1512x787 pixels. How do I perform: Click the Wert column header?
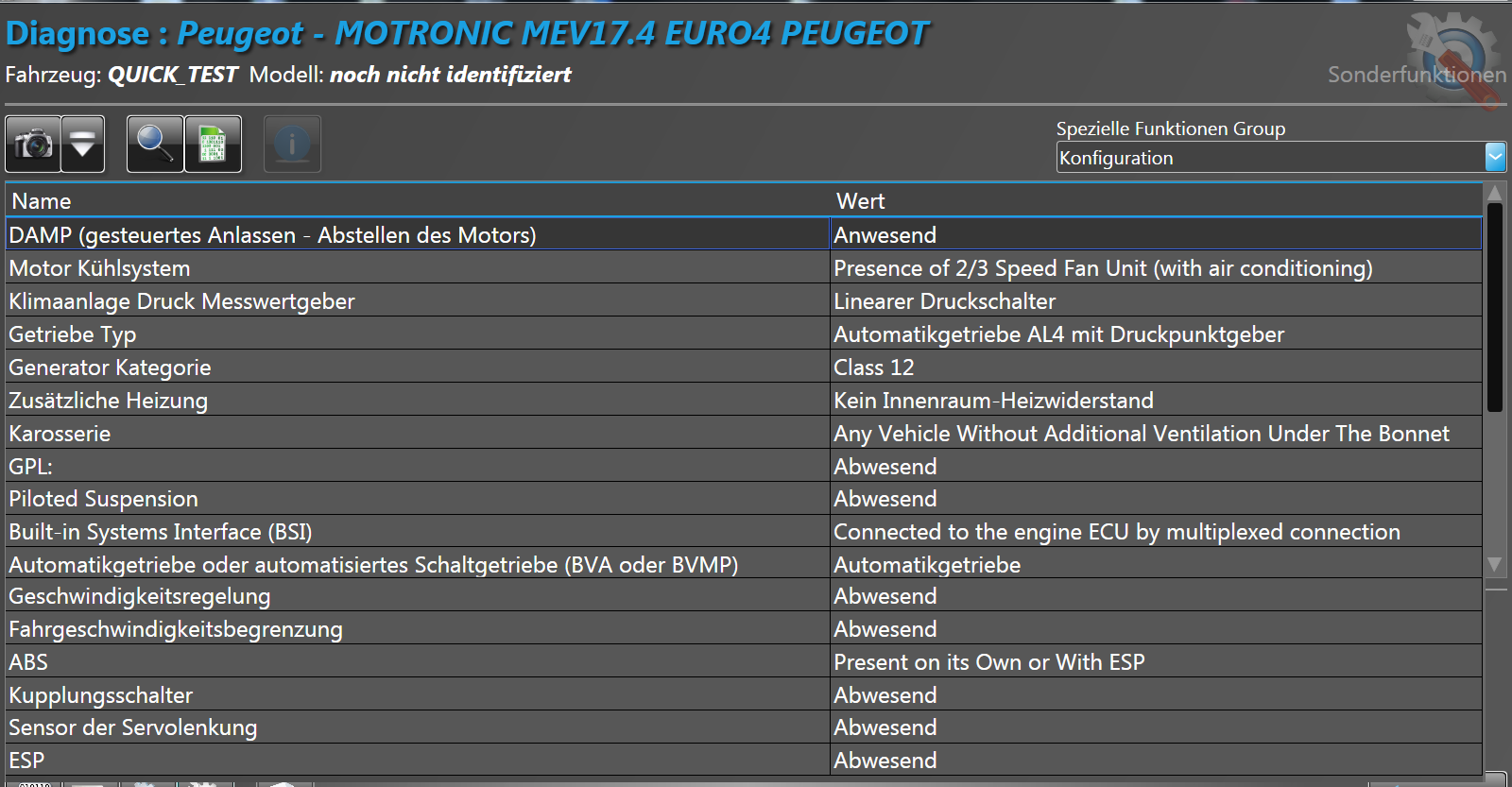860,201
